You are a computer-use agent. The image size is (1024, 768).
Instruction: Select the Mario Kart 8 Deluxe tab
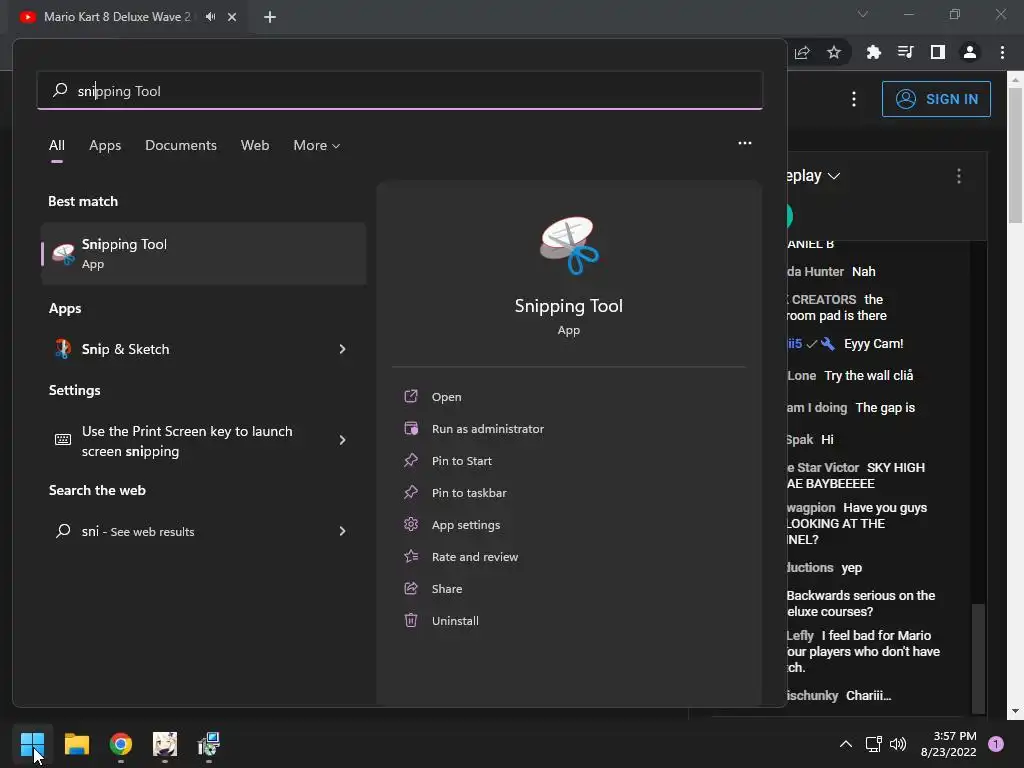[117, 17]
